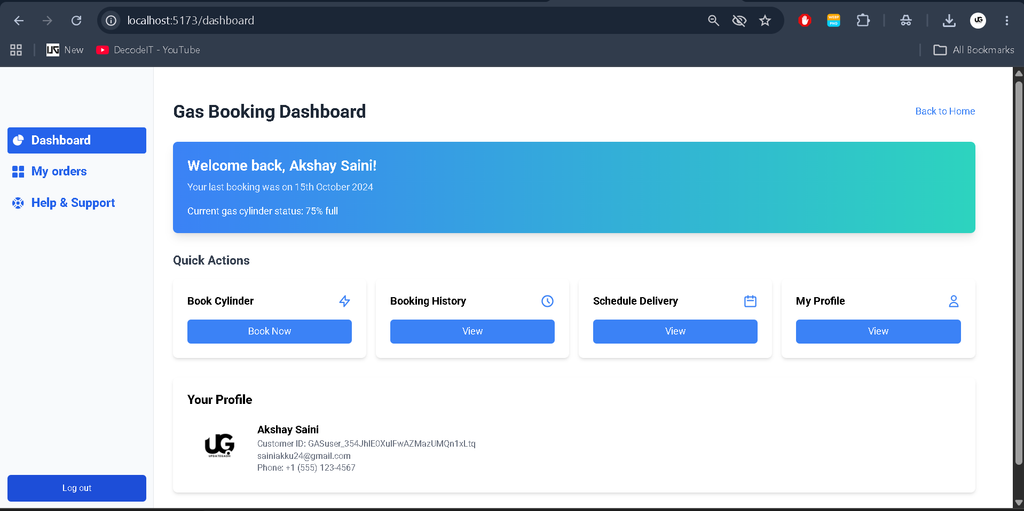
Task: Open the browser profile avatar
Action: pyautogui.click(x=978, y=21)
